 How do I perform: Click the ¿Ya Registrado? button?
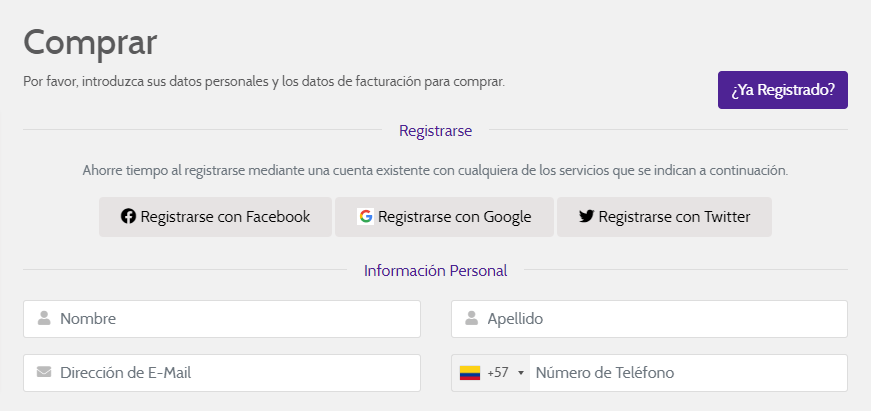[783, 90]
